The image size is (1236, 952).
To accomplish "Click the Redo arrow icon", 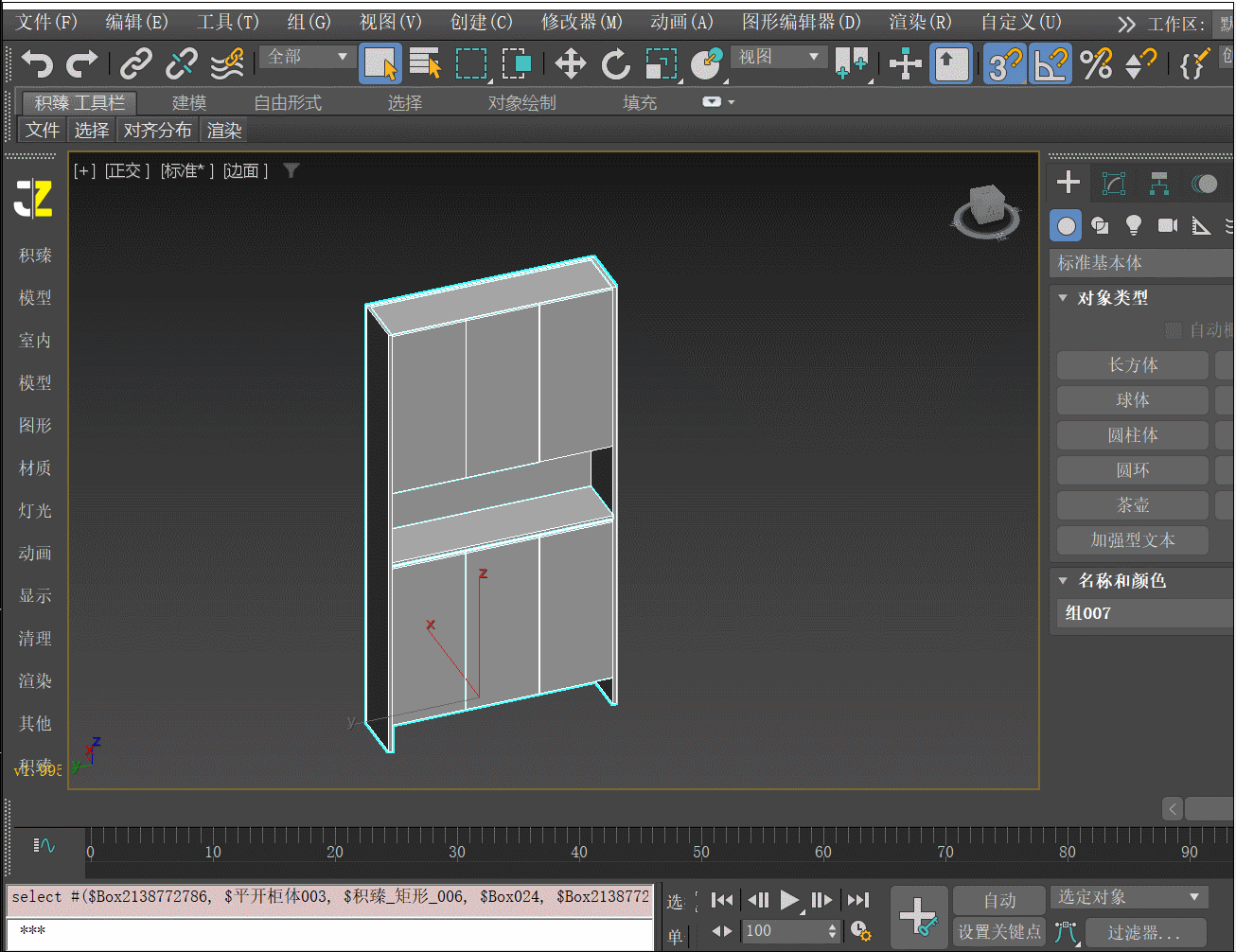I will coord(82,63).
